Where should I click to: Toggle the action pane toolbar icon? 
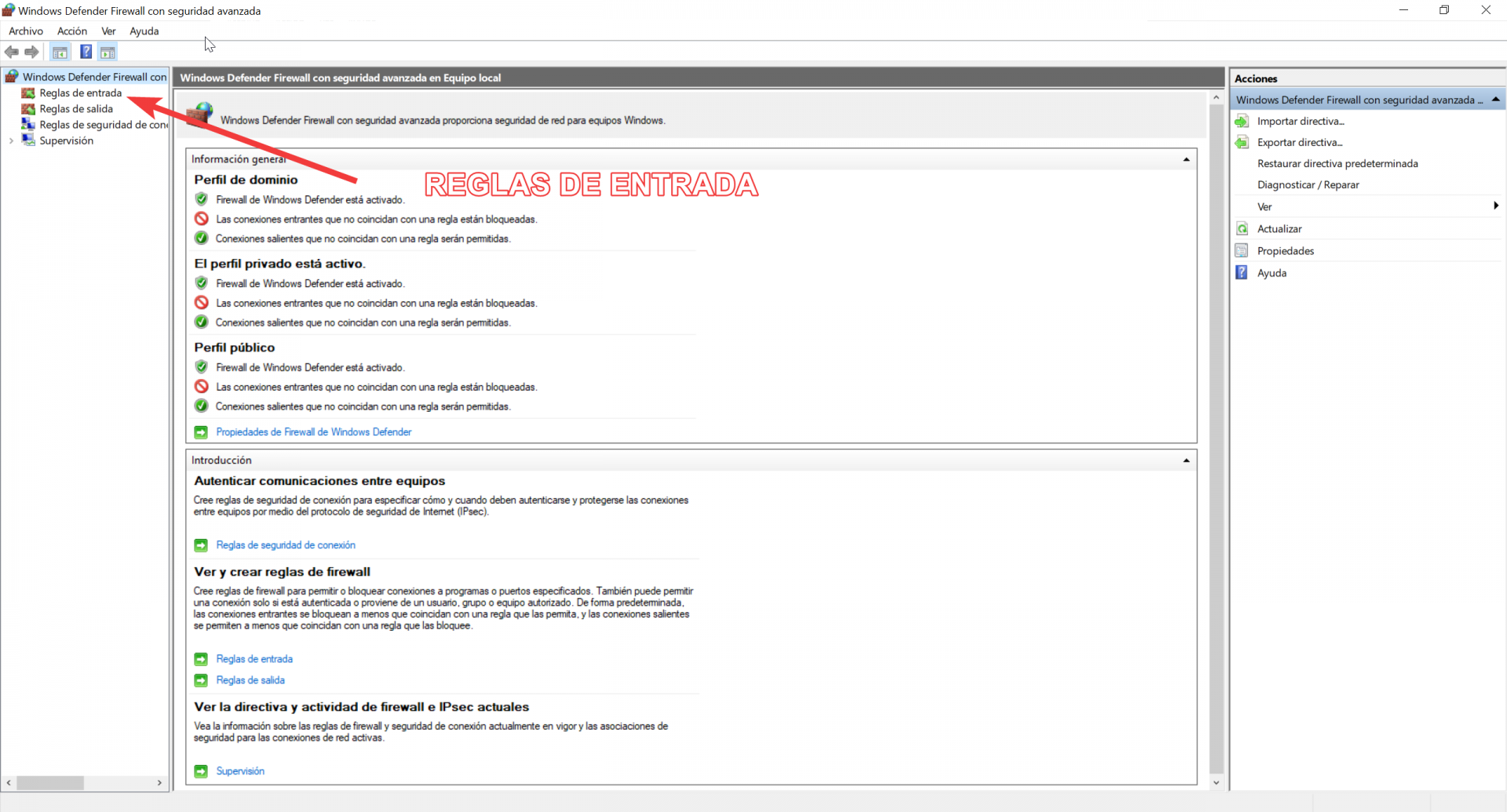tap(108, 53)
